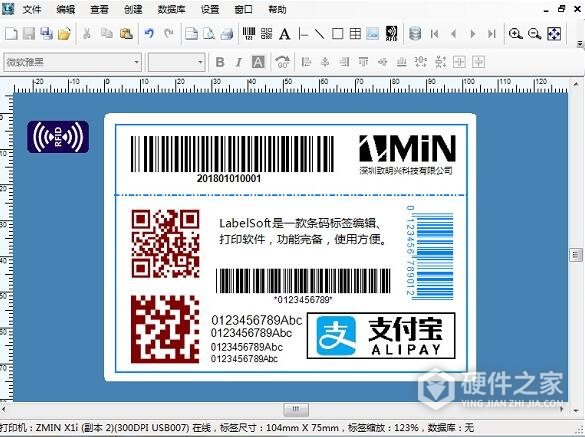Select the diagonal line tool
This screenshot has width=585, height=437.
point(319,34)
